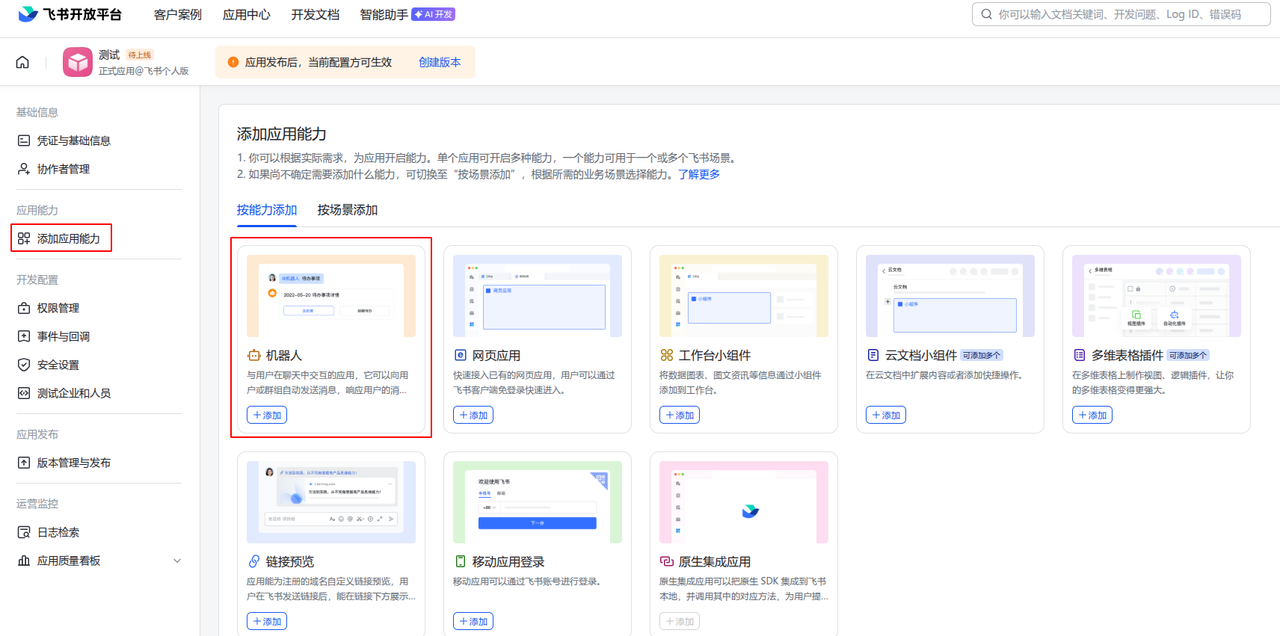Image resolution: width=1280 pixels, height=636 pixels.
Task: Click 添加 on the 机器人 capability card
Action: (266, 414)
